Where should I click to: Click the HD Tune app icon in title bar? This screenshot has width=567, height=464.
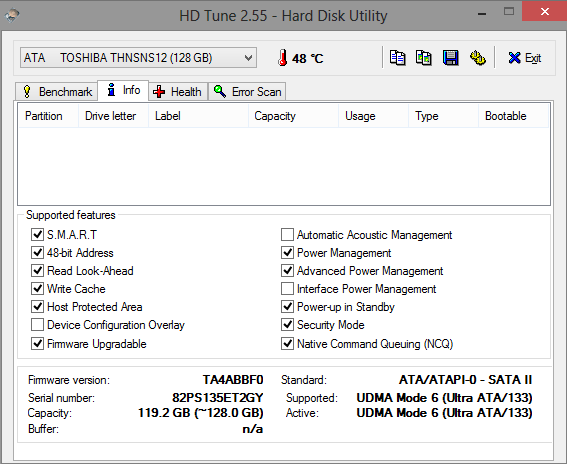(x=12, y=15)
